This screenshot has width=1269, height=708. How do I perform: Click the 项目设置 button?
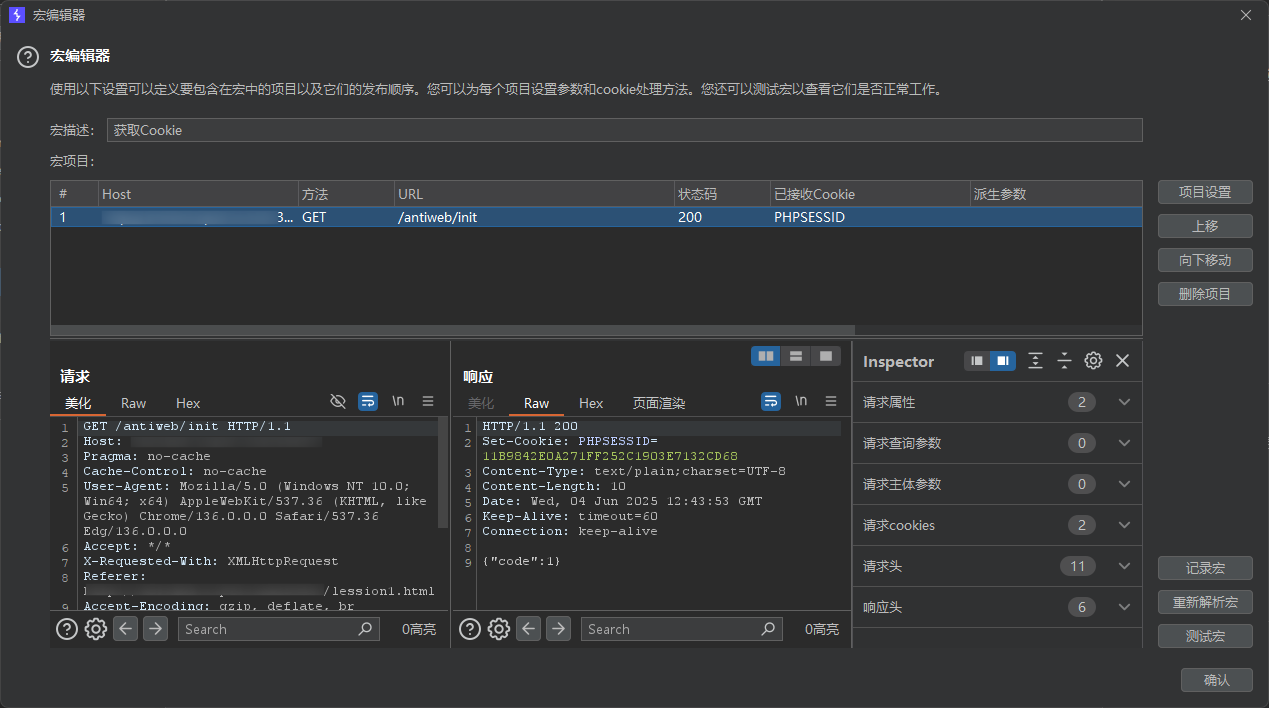pyautogui.click(x=1205, y=192)
